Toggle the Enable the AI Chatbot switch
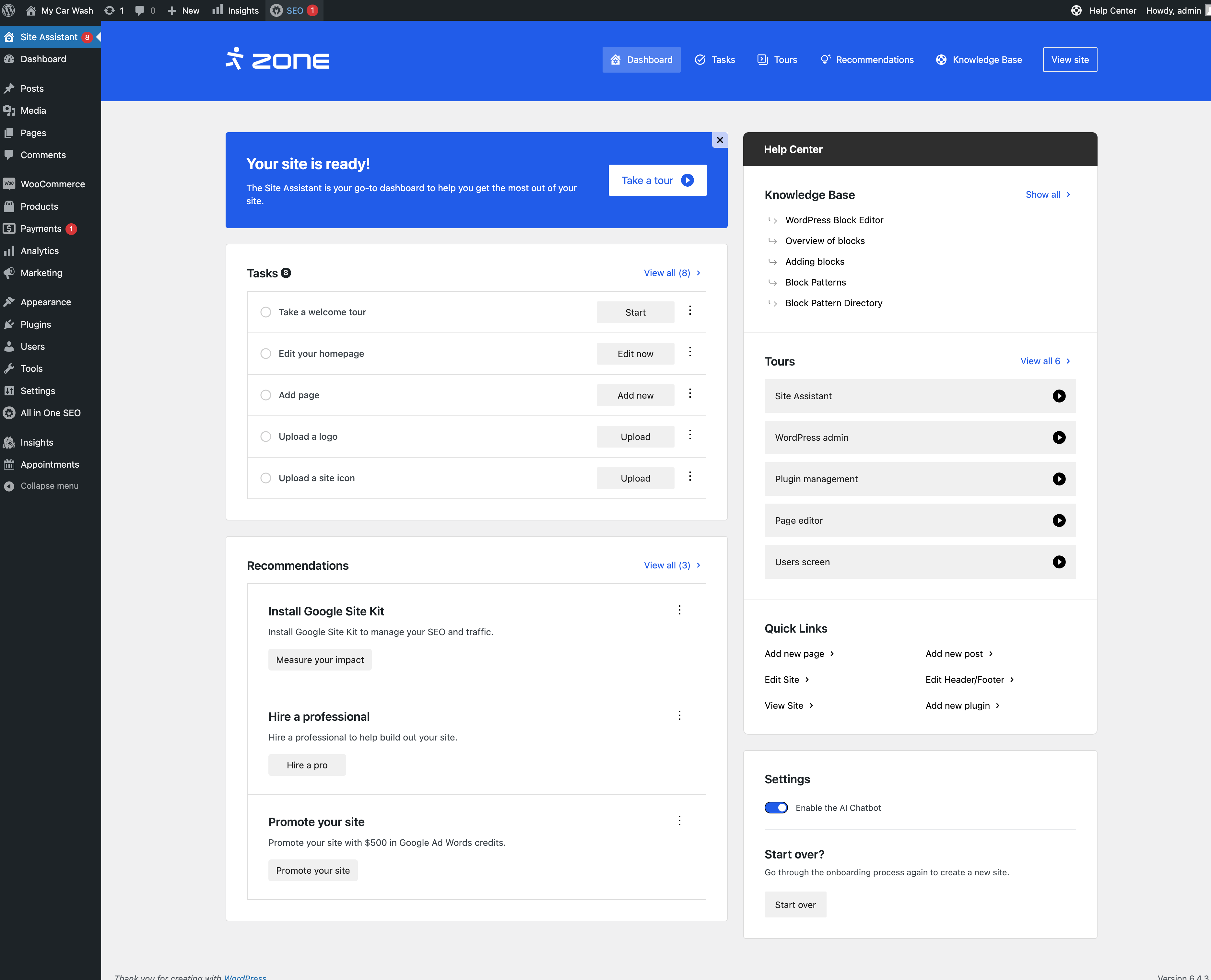Image resolution: width=1211 pixels, height=980 pixels. coord(776,808)
